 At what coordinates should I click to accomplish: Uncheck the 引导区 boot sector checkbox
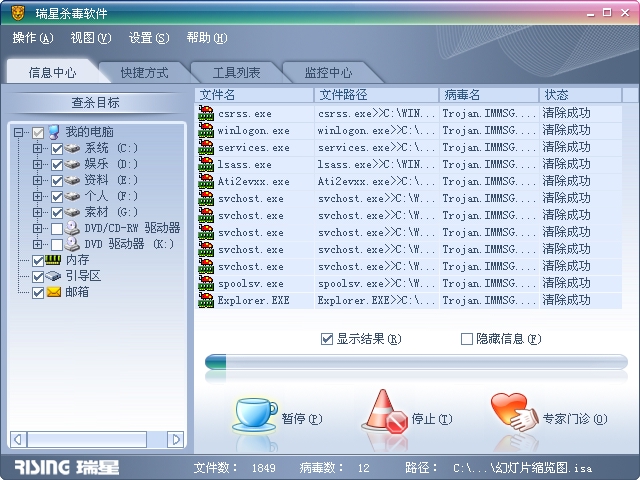tap(38, 277)
